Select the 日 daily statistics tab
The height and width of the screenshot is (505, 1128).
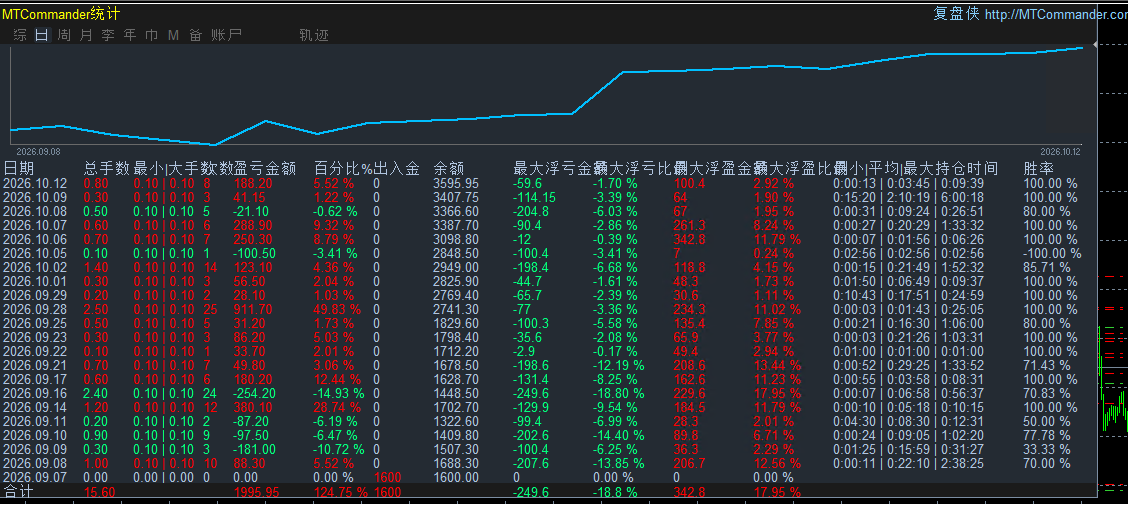(42, 35)
